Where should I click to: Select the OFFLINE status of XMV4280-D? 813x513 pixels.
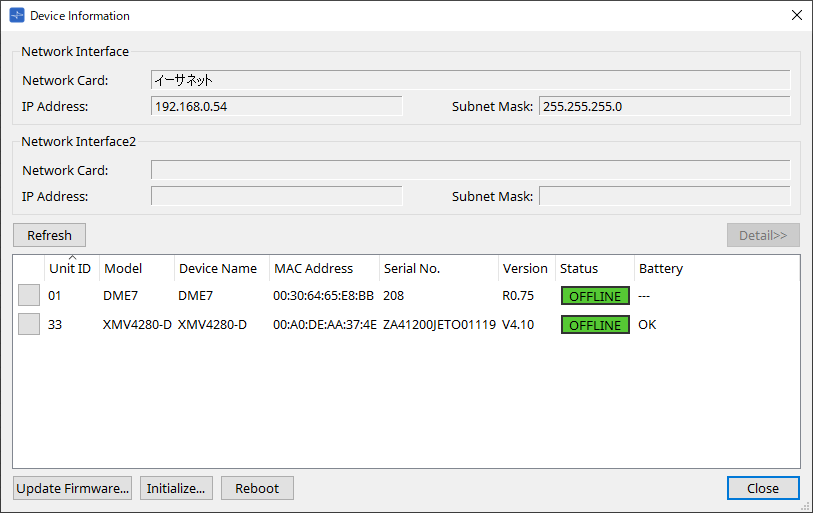pos(595,325)
